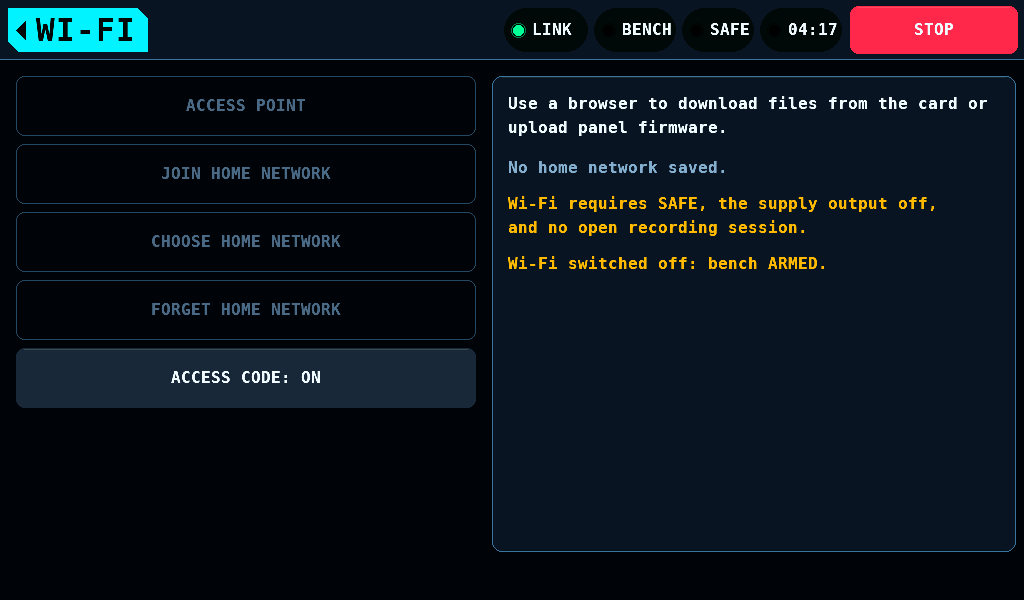This screenshot has width=1024, height=600.
Task: Tap the BENCH status indicator
Action: point(635,30)
